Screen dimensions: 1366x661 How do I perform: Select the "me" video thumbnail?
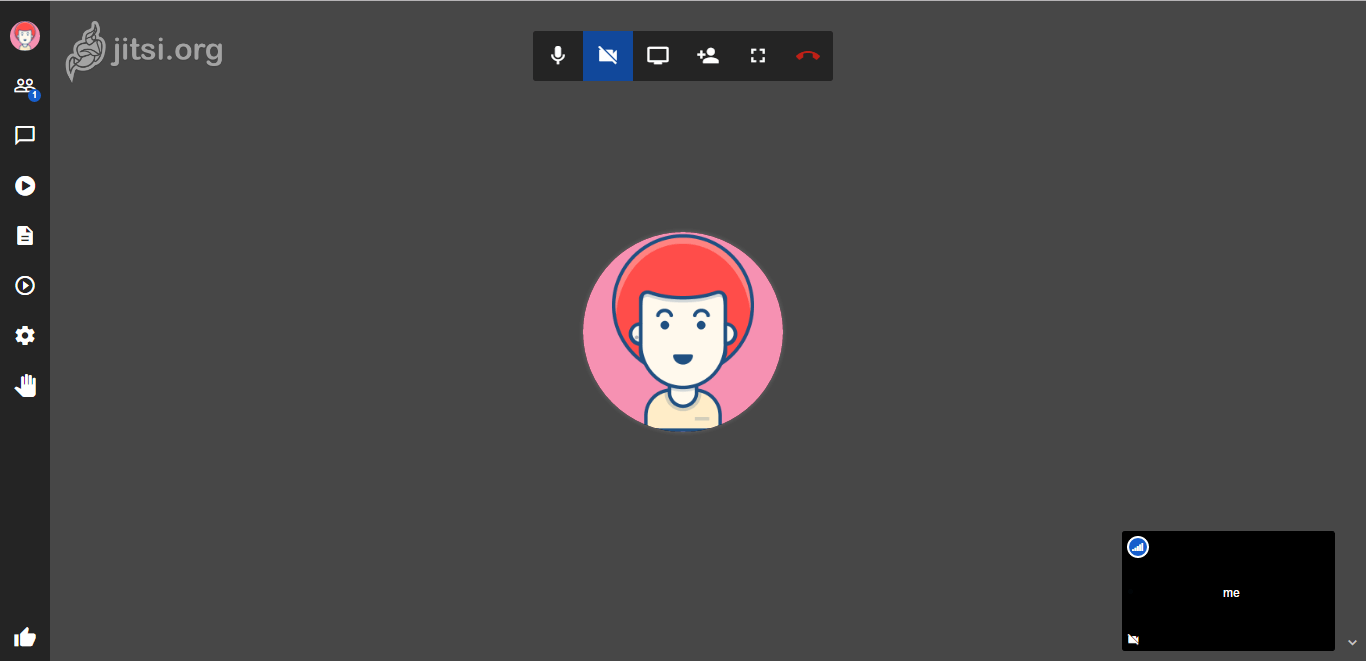1228,592
